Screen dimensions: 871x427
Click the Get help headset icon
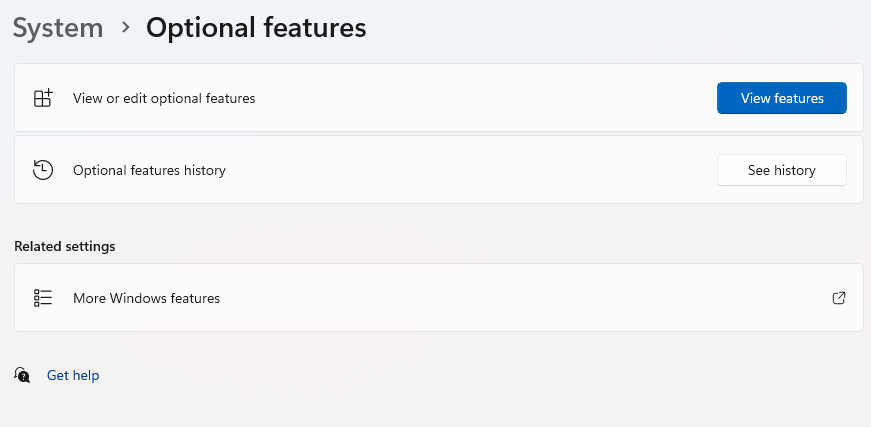tap(22, 375)
